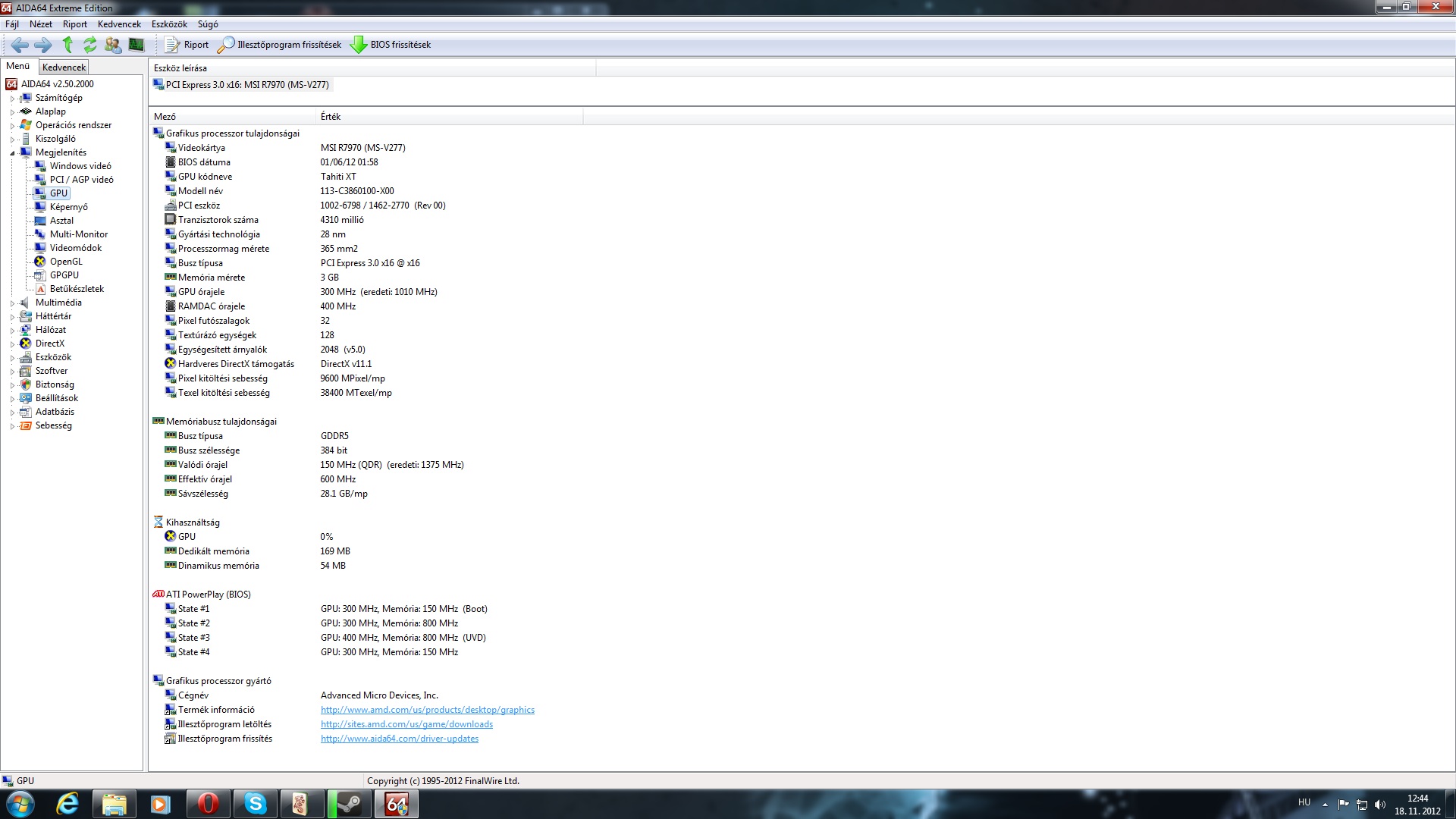The height and width of the screenshot is (819, 1456).
Task: Open the sites.amd.com game downloads link
Action: [x=406, y=724]
